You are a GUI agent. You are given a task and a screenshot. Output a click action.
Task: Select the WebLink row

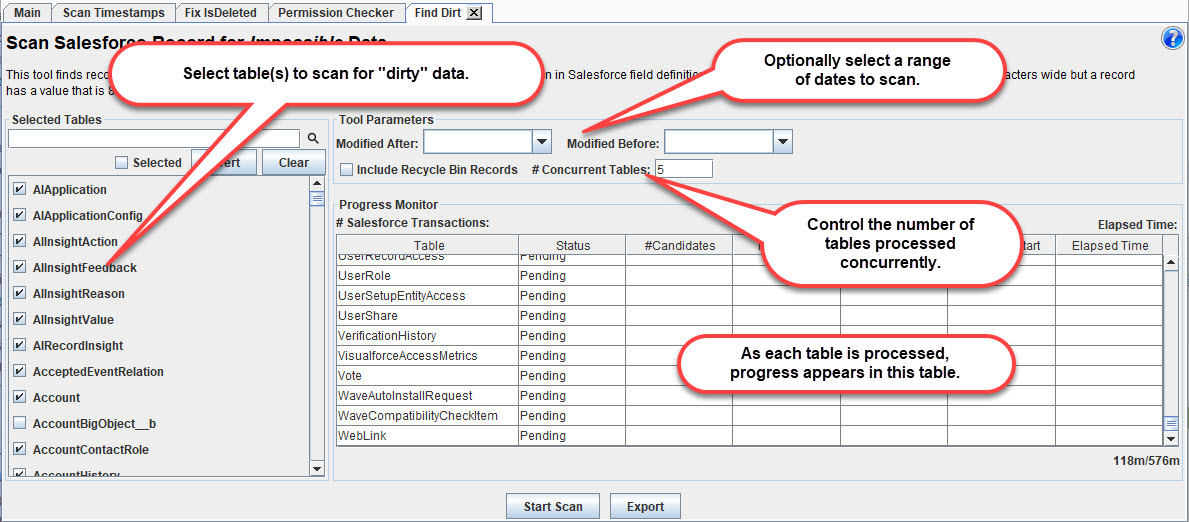click(749, 436)
